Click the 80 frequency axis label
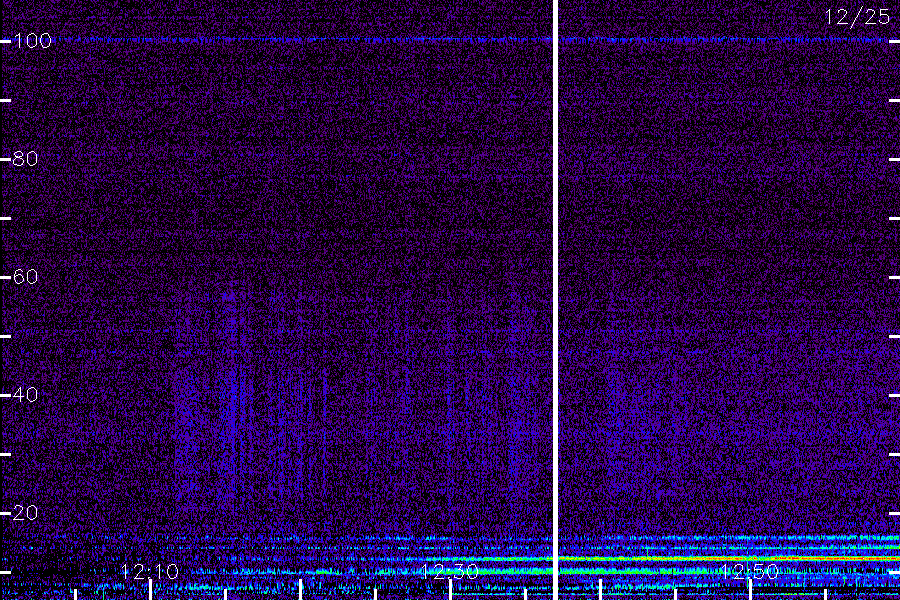Screen dimensions: 900x600 [x=25, y=158]
